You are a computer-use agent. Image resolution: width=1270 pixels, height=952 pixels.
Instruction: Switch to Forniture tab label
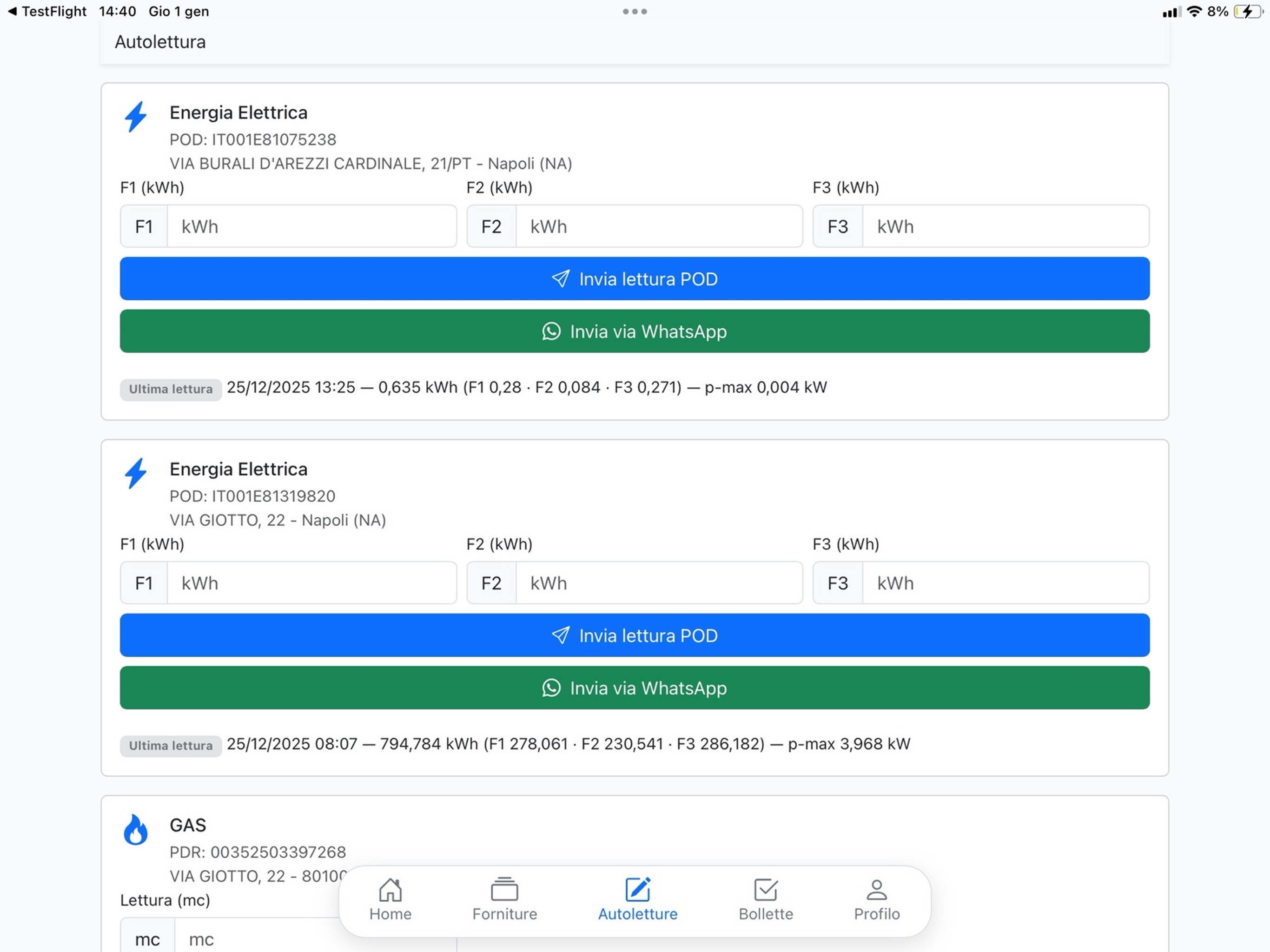tap(505, 914)
